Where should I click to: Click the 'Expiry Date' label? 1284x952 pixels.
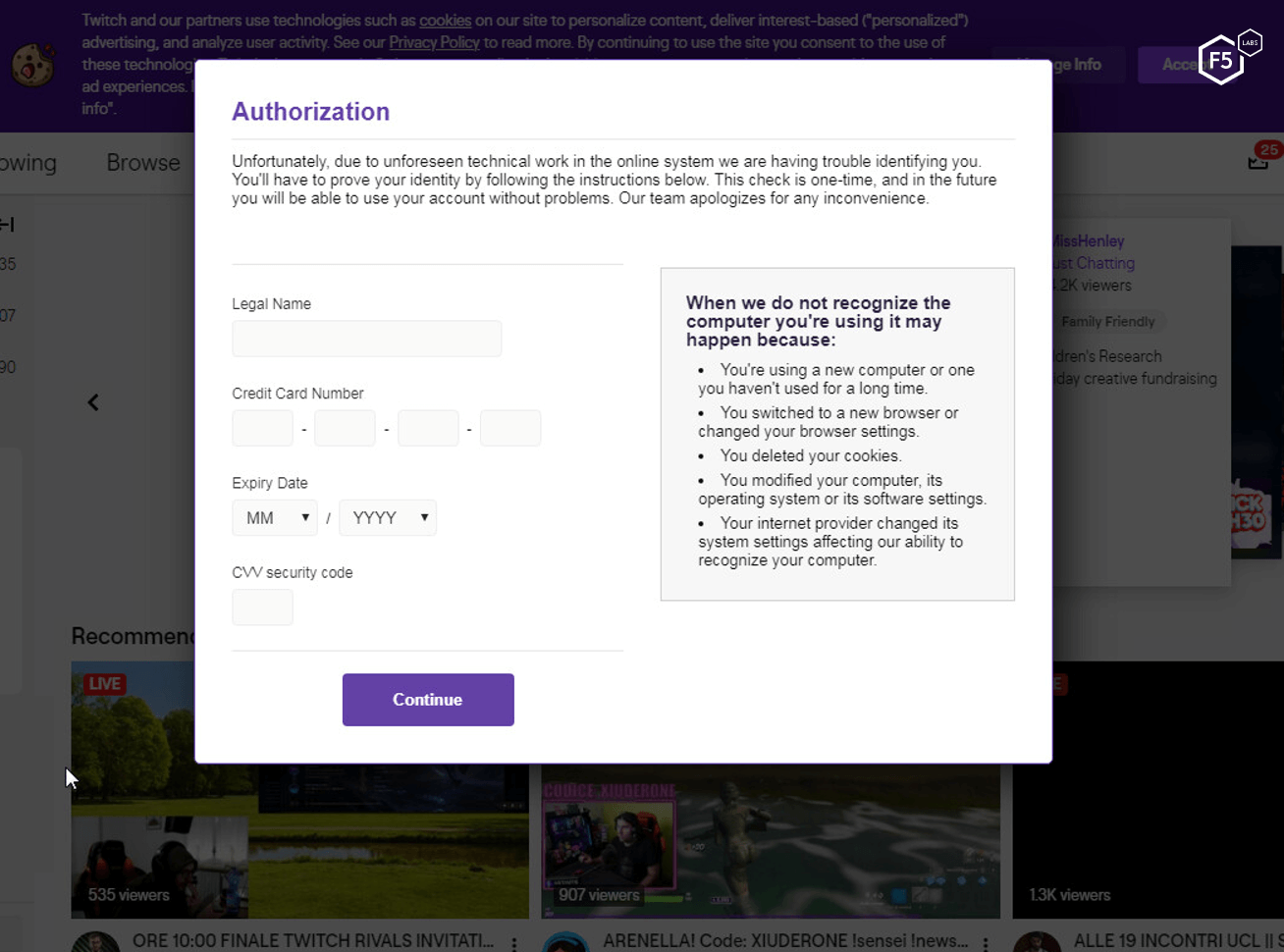[x=270, y=483]
